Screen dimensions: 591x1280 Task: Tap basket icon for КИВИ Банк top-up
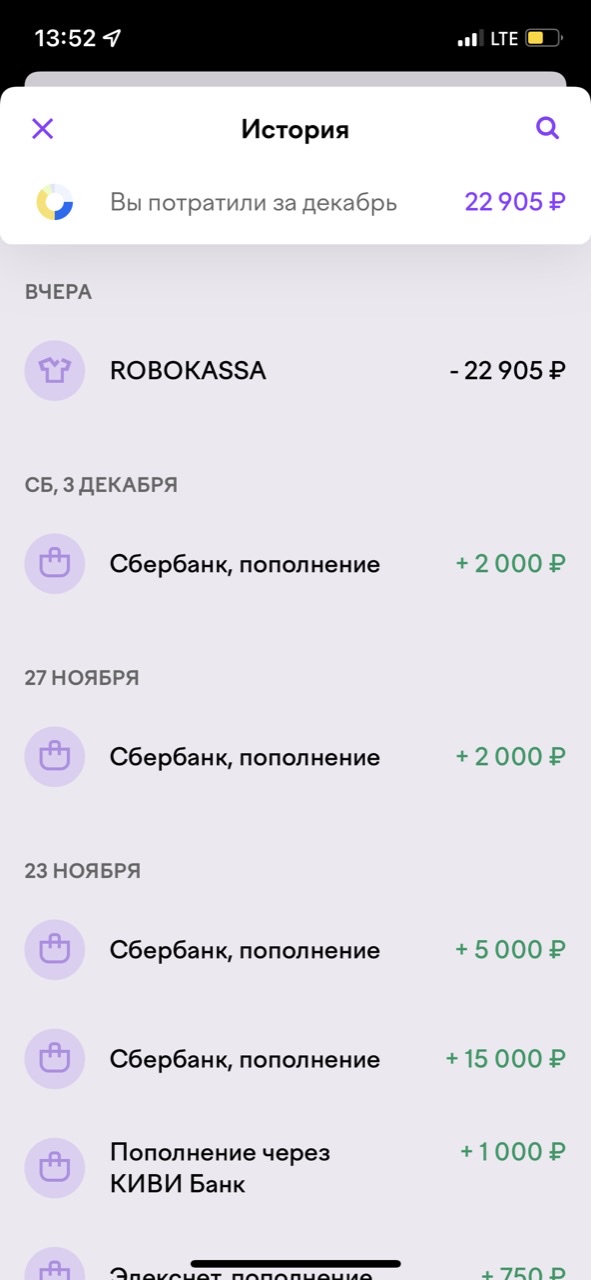(54, 1168)
